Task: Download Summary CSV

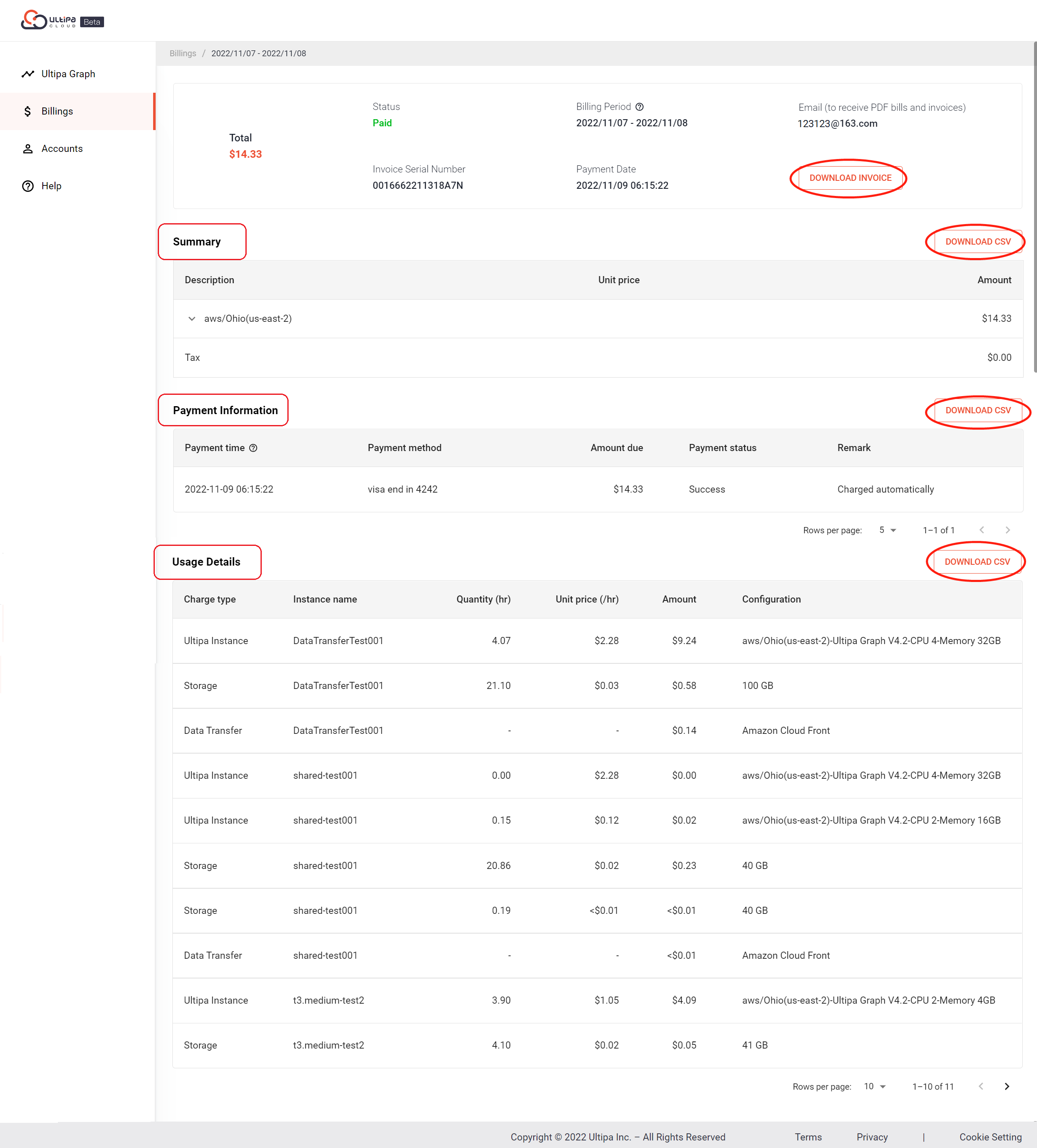Action: click(978, 242)
